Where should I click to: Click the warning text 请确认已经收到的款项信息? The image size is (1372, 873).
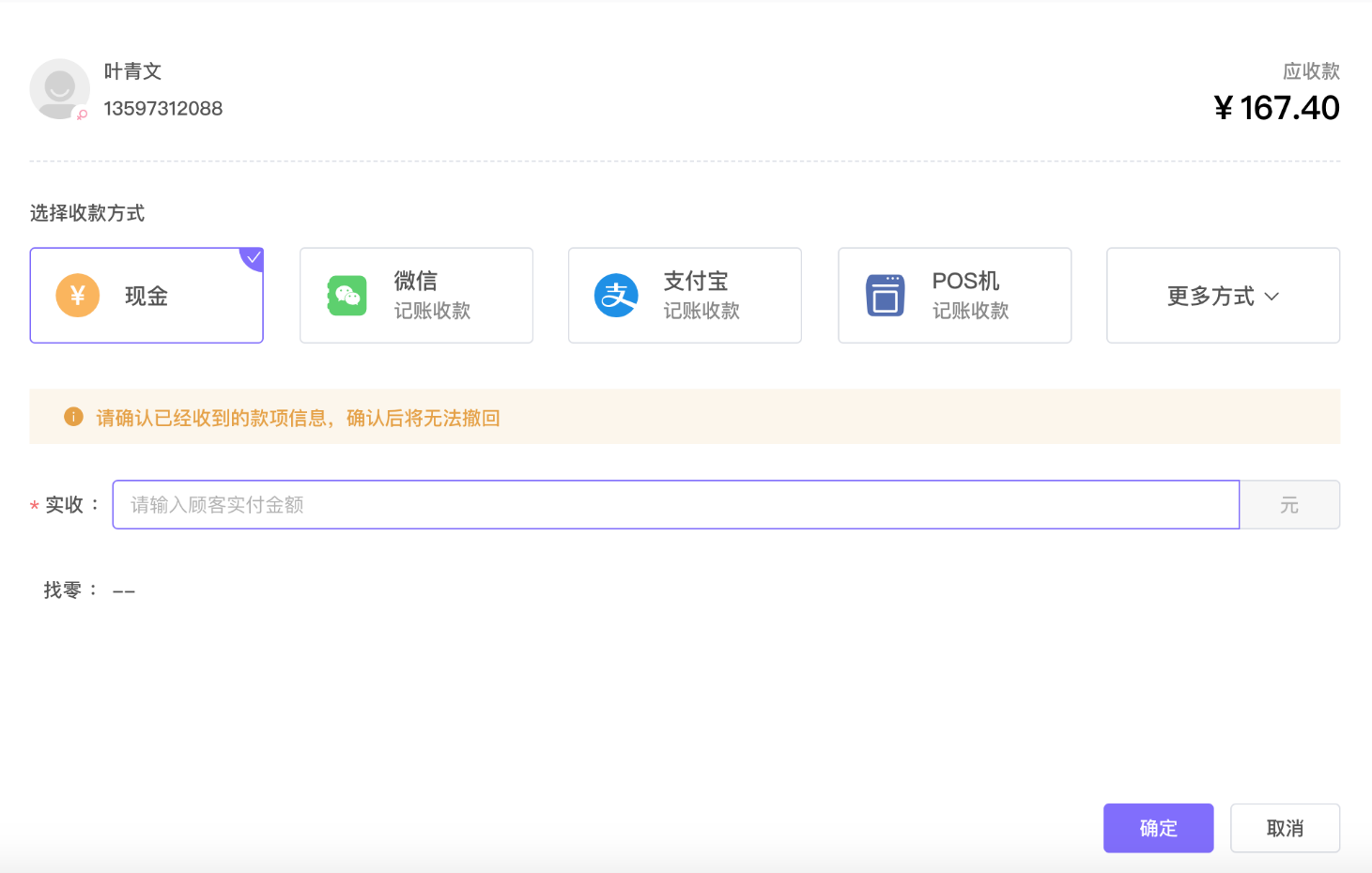point(211,418)
